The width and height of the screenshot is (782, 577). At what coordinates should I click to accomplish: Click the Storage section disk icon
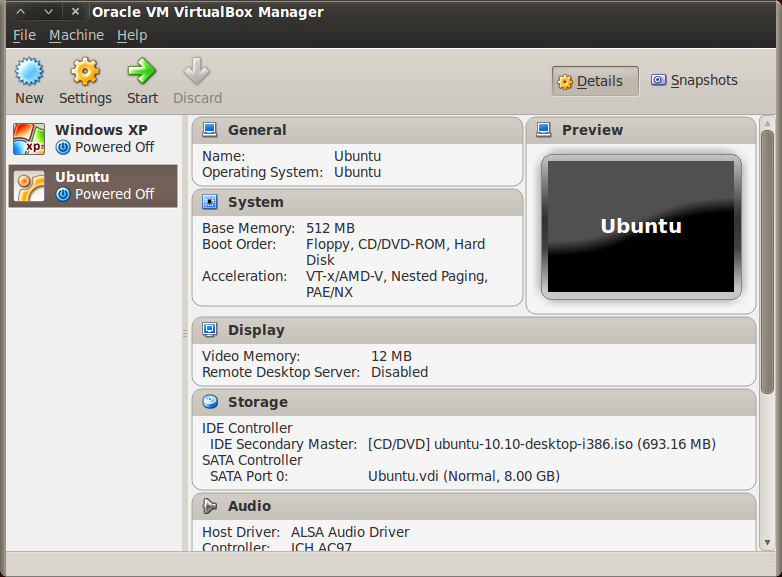pyautogui.click(x=210, y=401)
